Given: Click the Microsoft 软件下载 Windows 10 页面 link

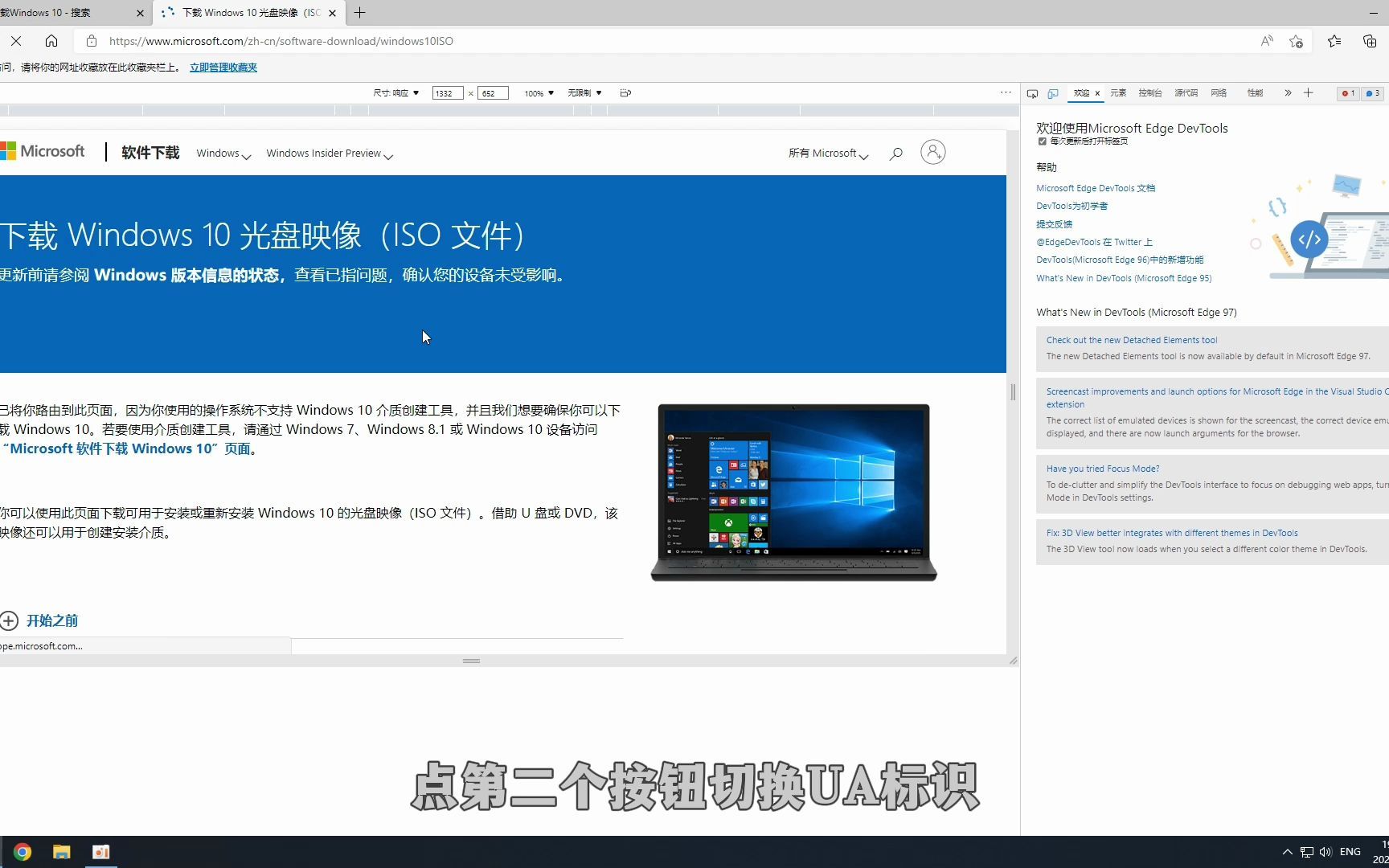Looking at the screenshot, I should [x=127, y=448].
